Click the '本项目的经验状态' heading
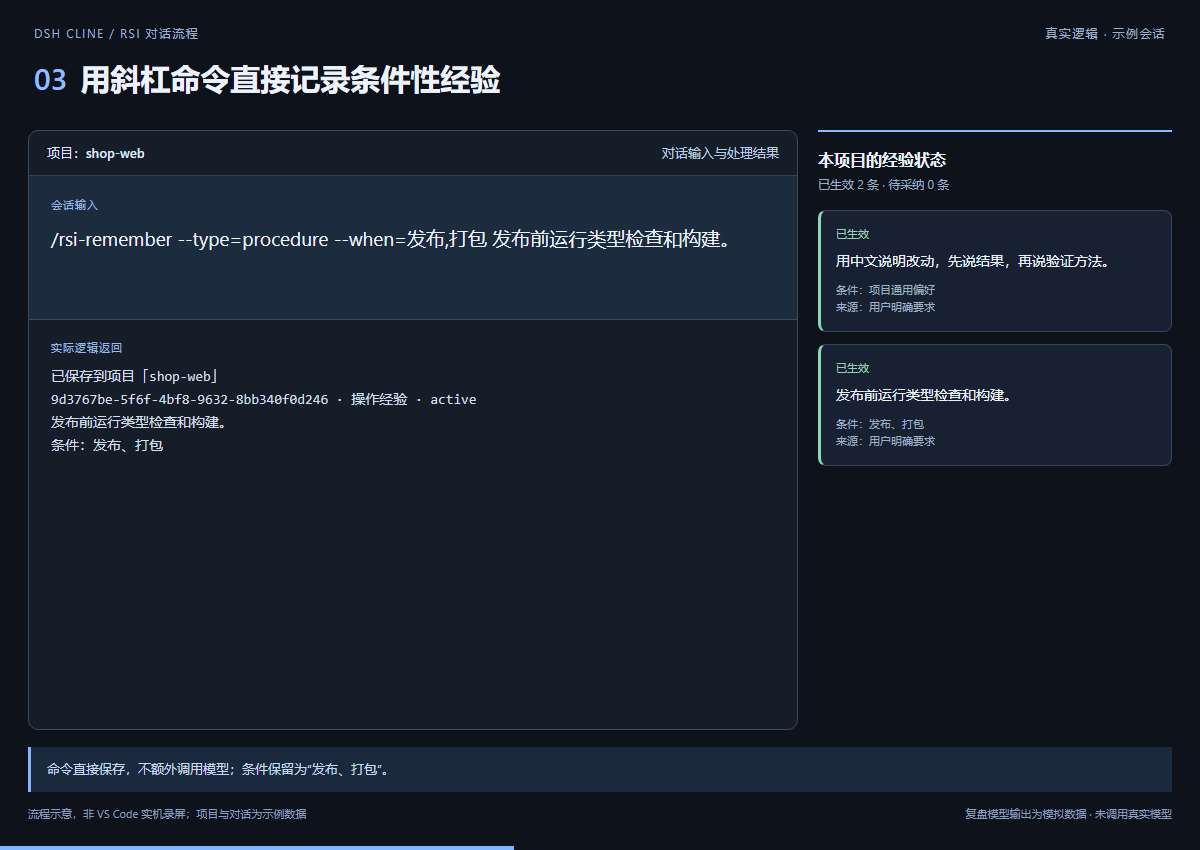This screenshot has width=1200, height=850. (x=882, y=160)
